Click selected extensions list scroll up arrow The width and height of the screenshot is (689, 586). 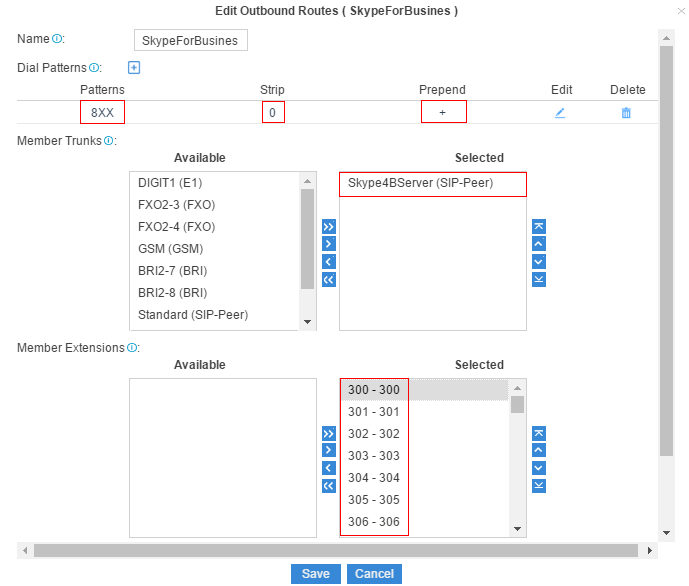click(x=518, y=388)
